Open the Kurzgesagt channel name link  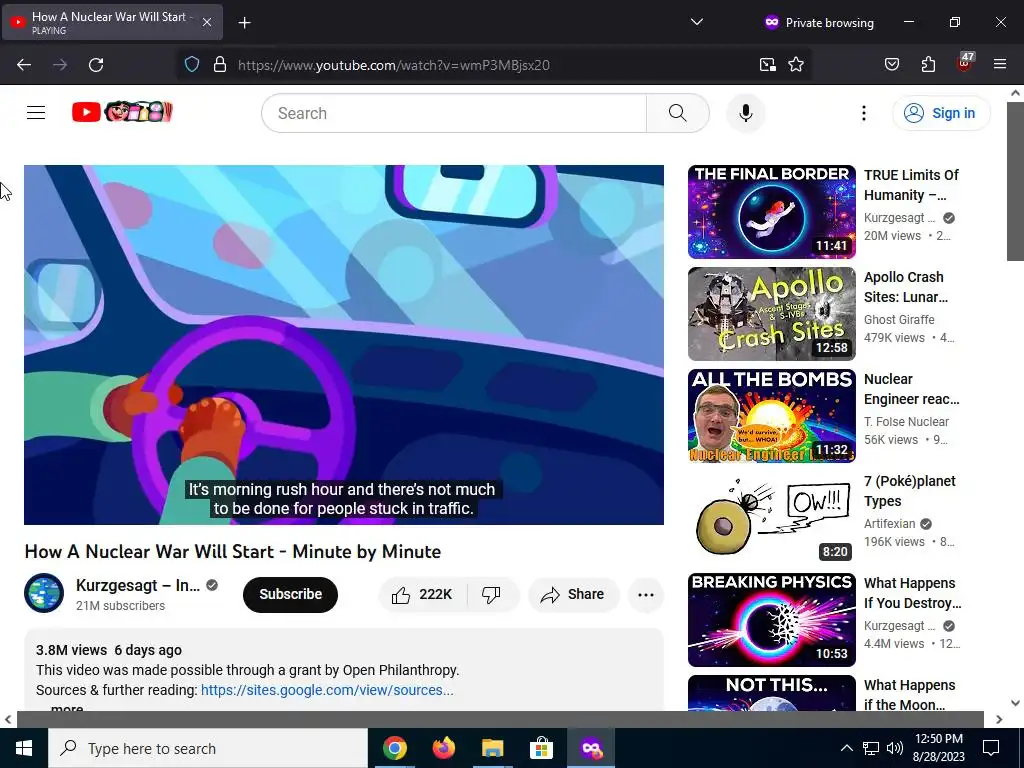[x=138, y=585]
